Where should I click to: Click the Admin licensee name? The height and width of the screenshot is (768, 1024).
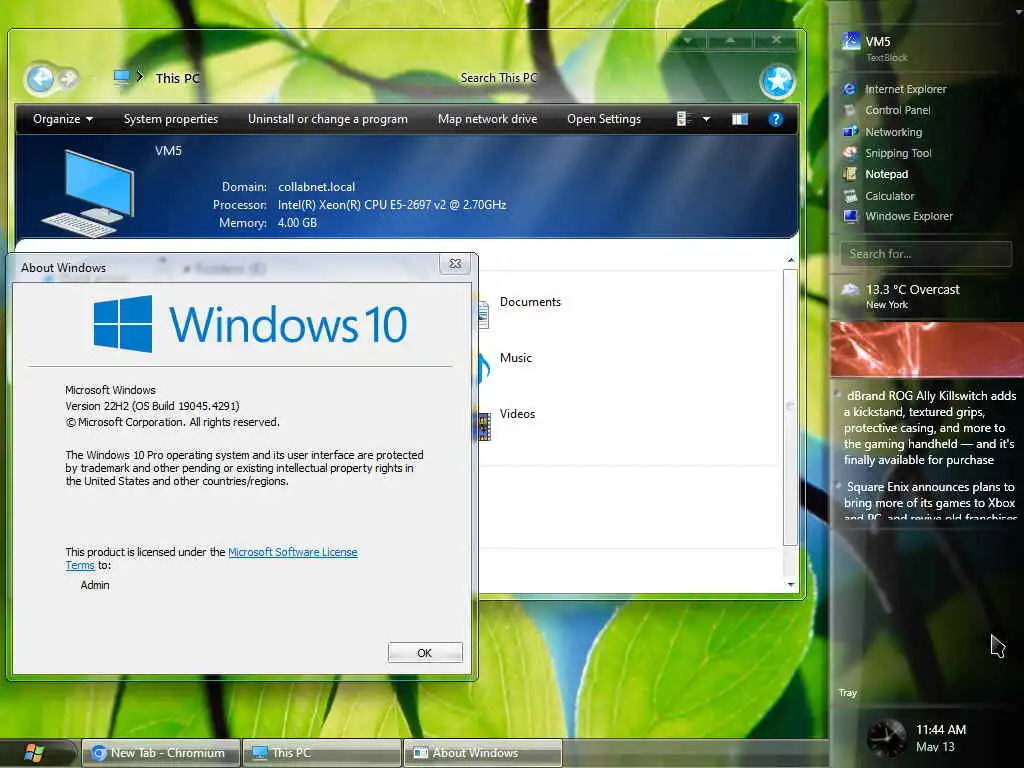pos(95,585)
